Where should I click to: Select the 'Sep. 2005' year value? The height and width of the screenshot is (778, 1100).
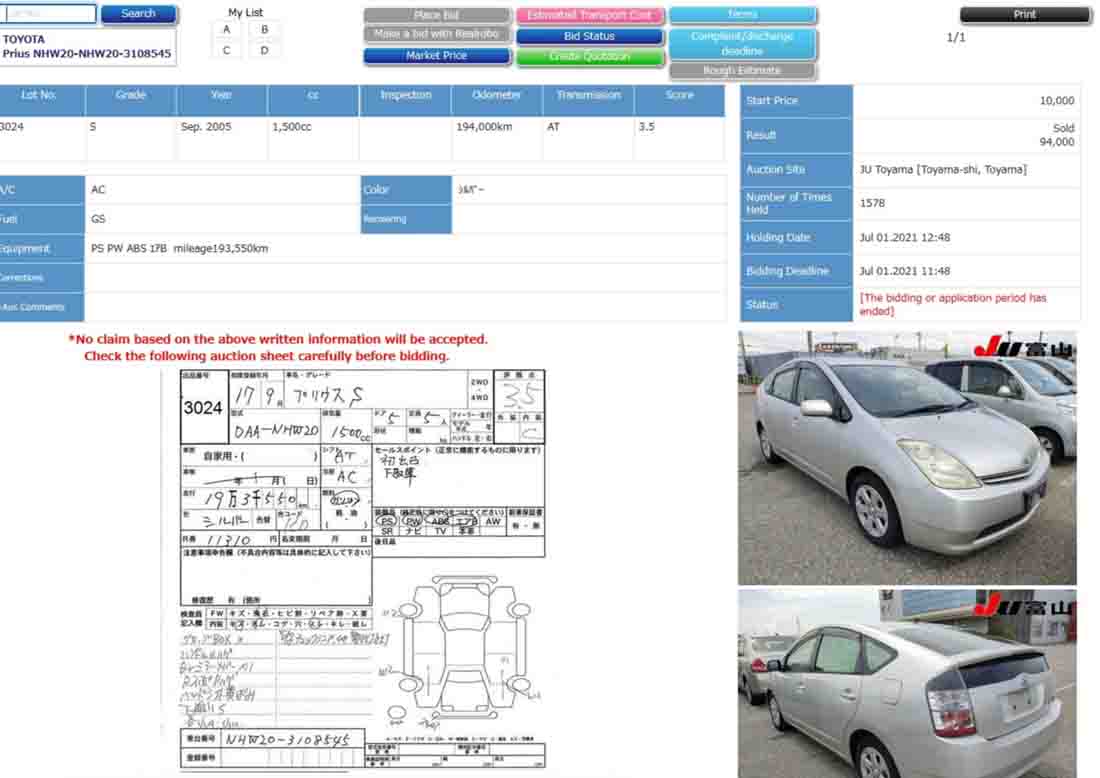point(206,127)
